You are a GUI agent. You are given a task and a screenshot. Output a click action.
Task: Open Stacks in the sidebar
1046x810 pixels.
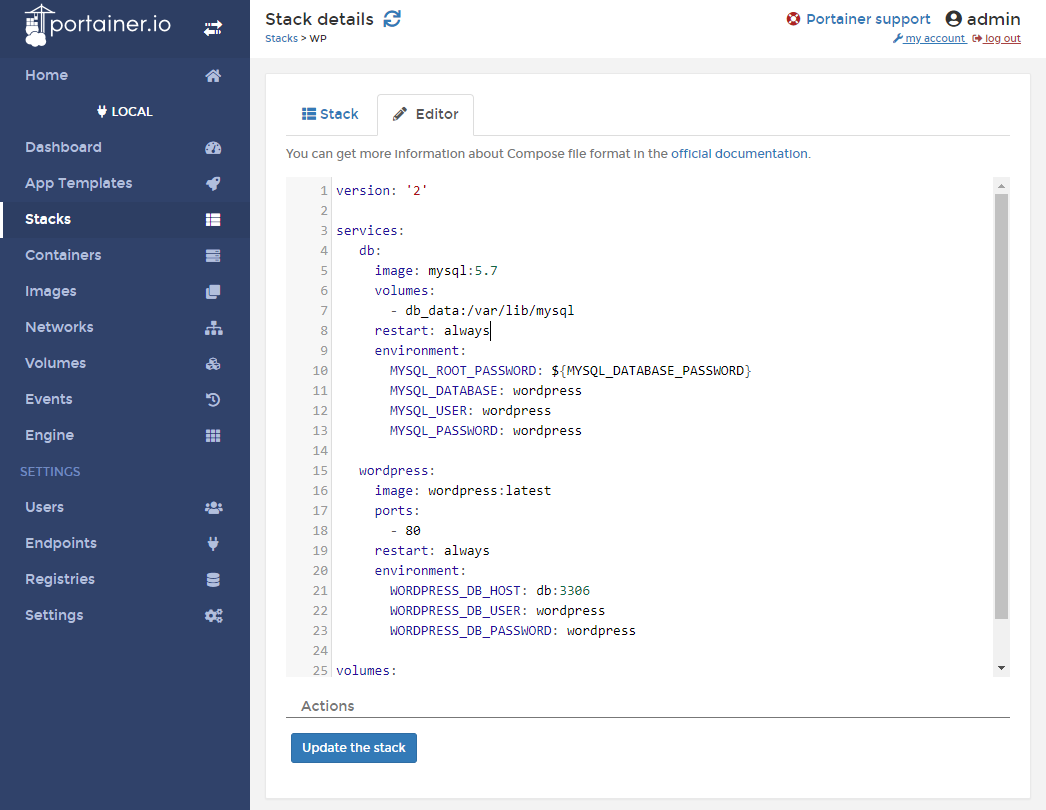click(48, 220)
